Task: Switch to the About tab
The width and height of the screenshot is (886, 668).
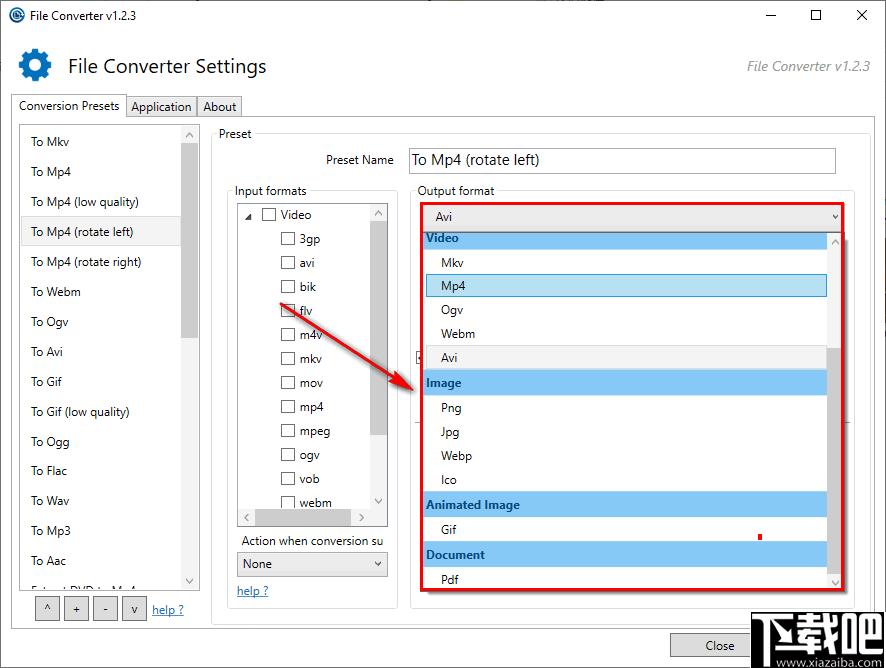Action: [x=220, y=107]
